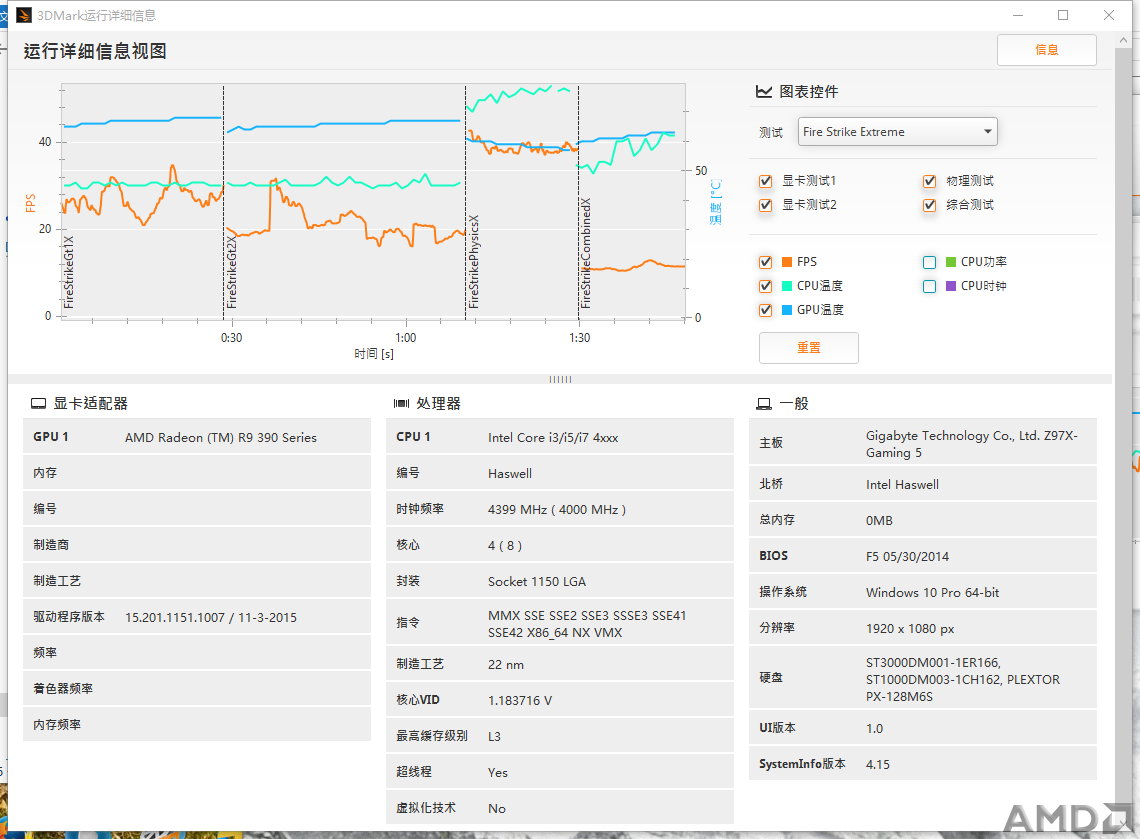1140x839 pixels.
Task: Click the FireStrikeCombinedX marker in the chart
Action: (586, 253)
